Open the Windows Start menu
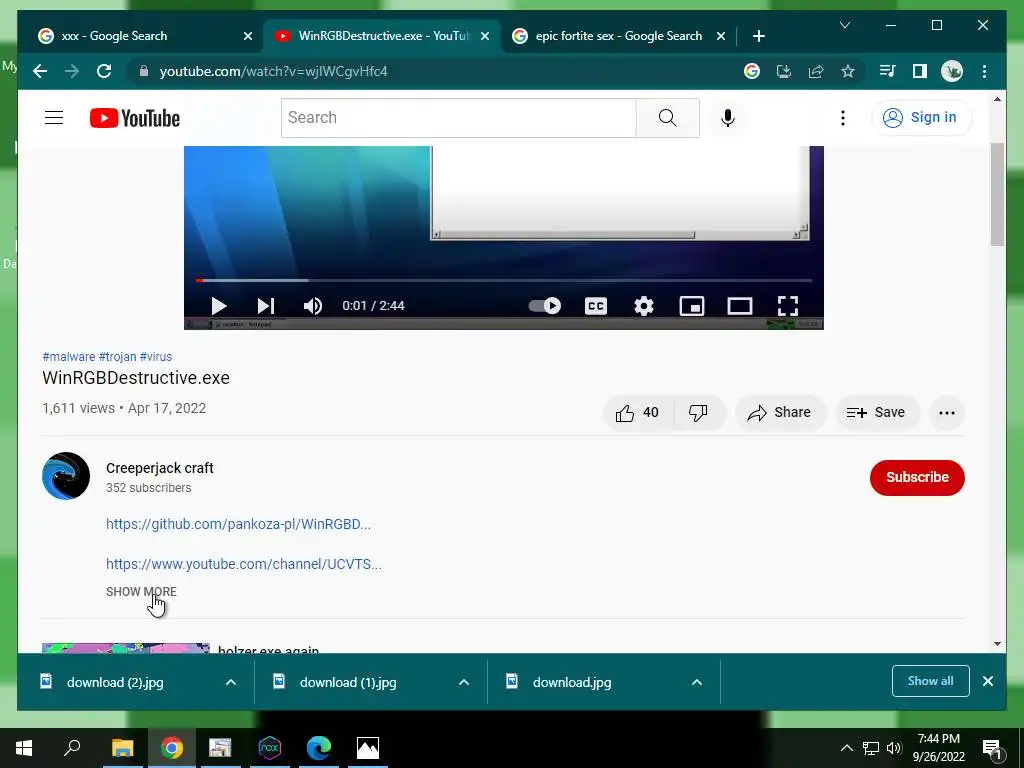 click(x=24, y=748)
